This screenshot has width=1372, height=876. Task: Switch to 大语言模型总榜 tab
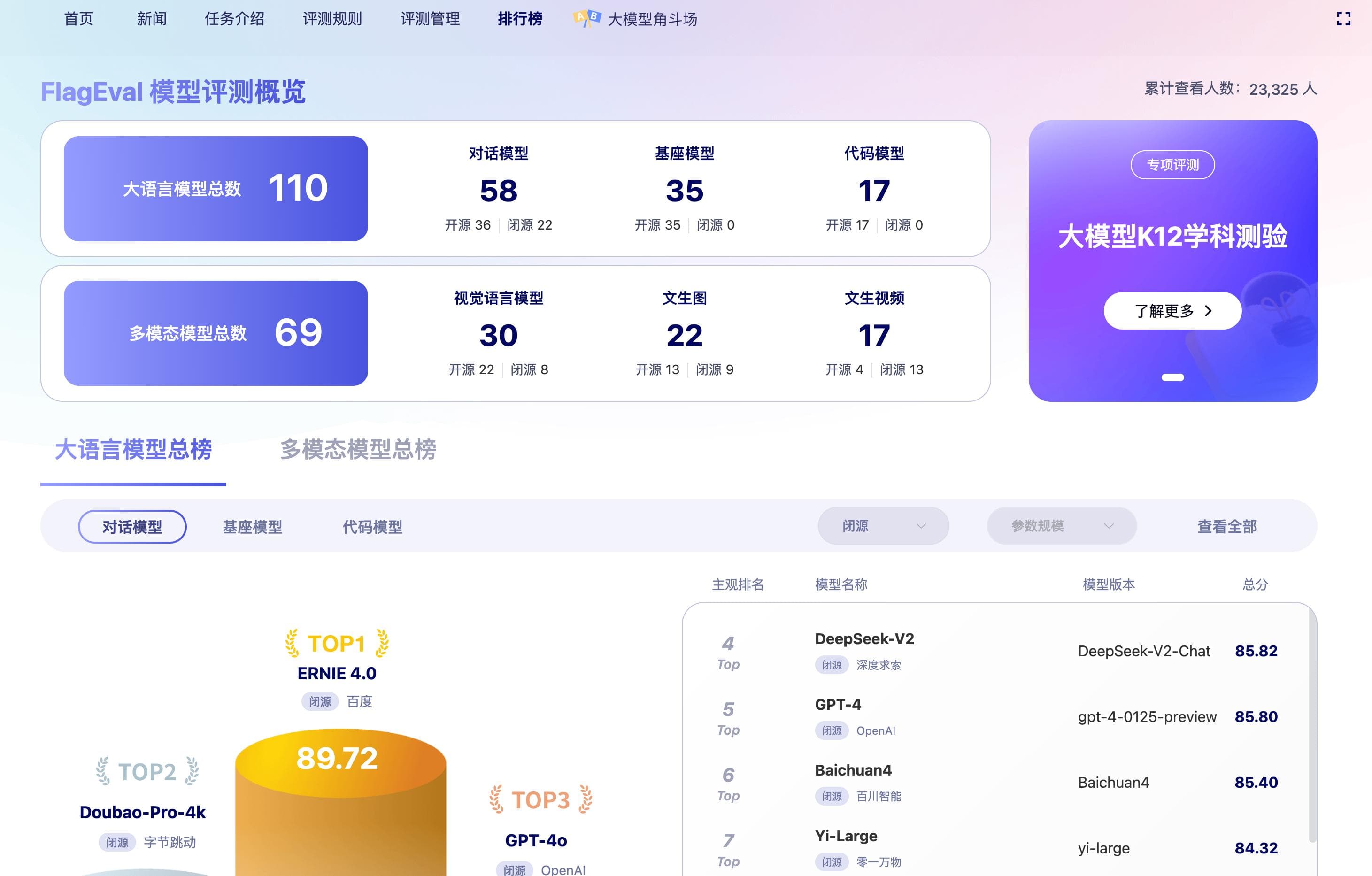coord(133,449)
